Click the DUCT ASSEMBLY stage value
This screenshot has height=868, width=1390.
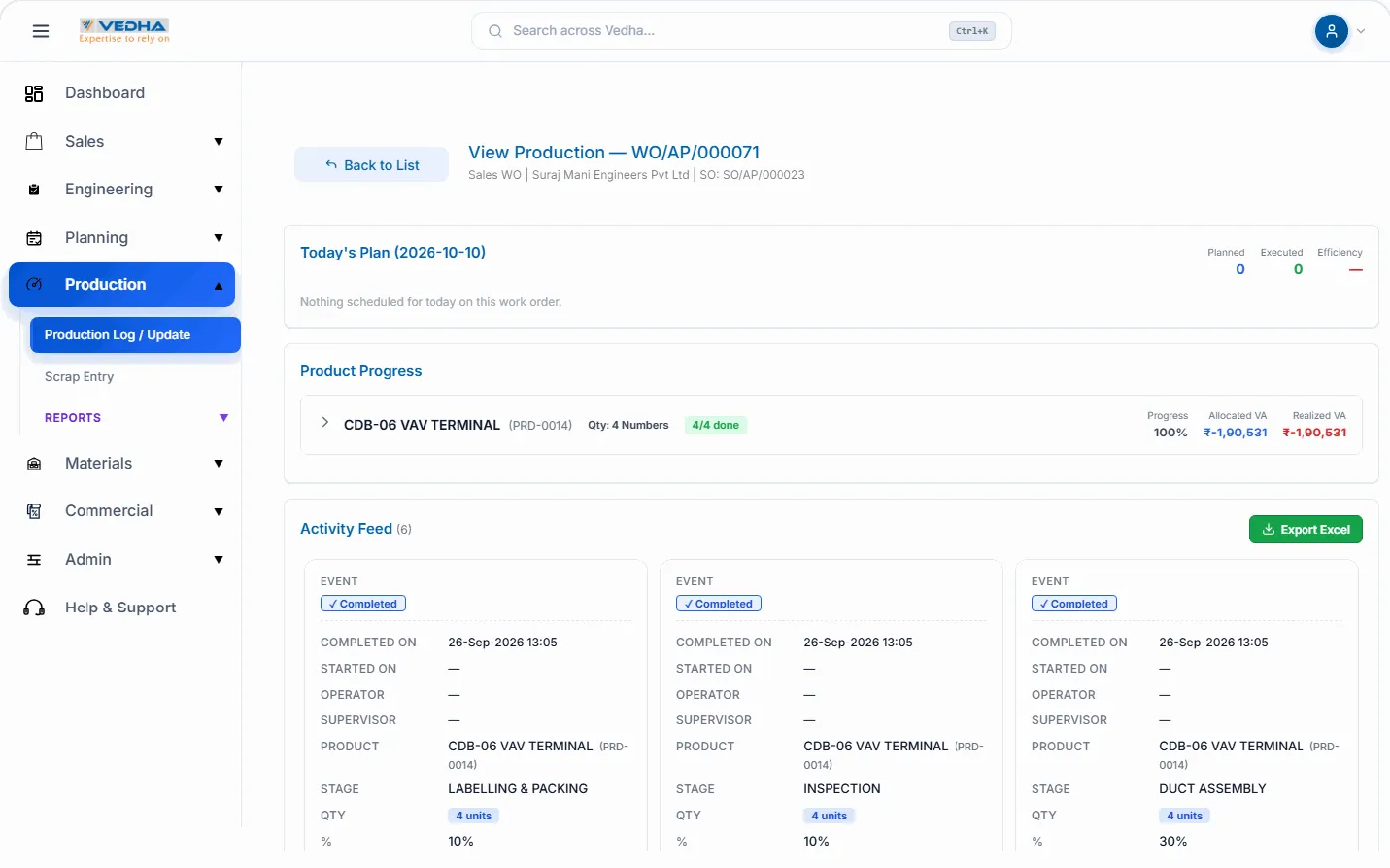click(x=1213, y=789)
